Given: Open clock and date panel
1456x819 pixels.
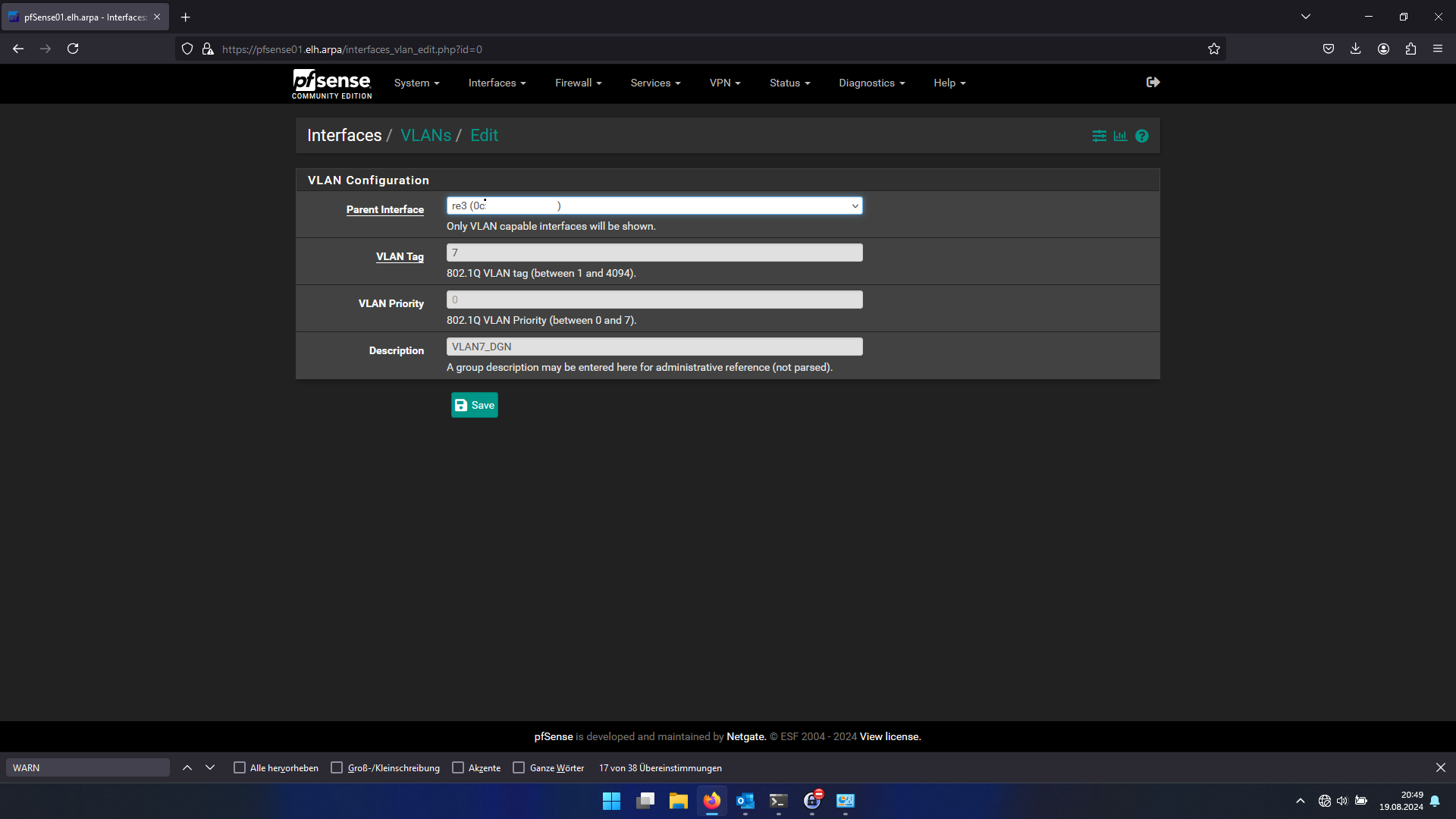Looking at the screenshot, I should pyautogui.click(x=1401, y=801).
